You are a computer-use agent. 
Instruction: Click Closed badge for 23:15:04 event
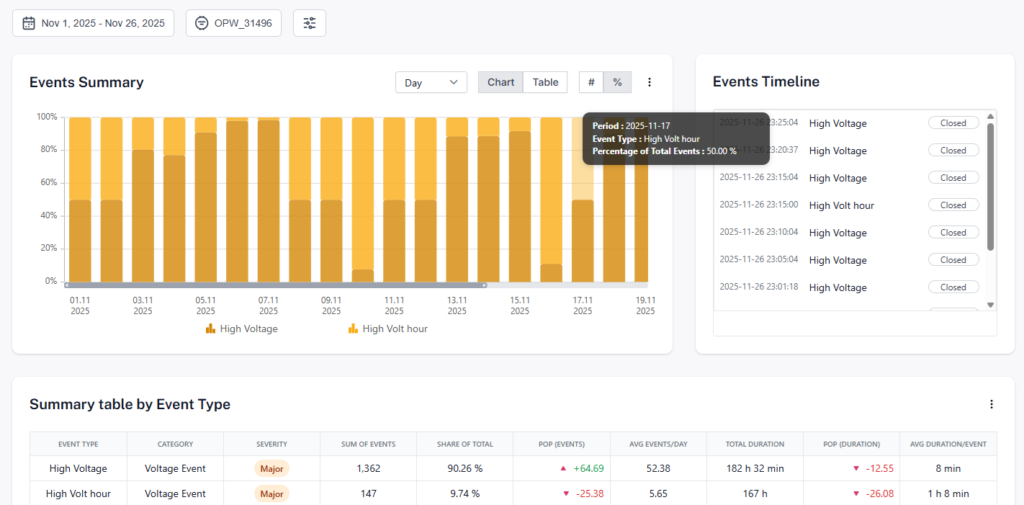point(953,178)
